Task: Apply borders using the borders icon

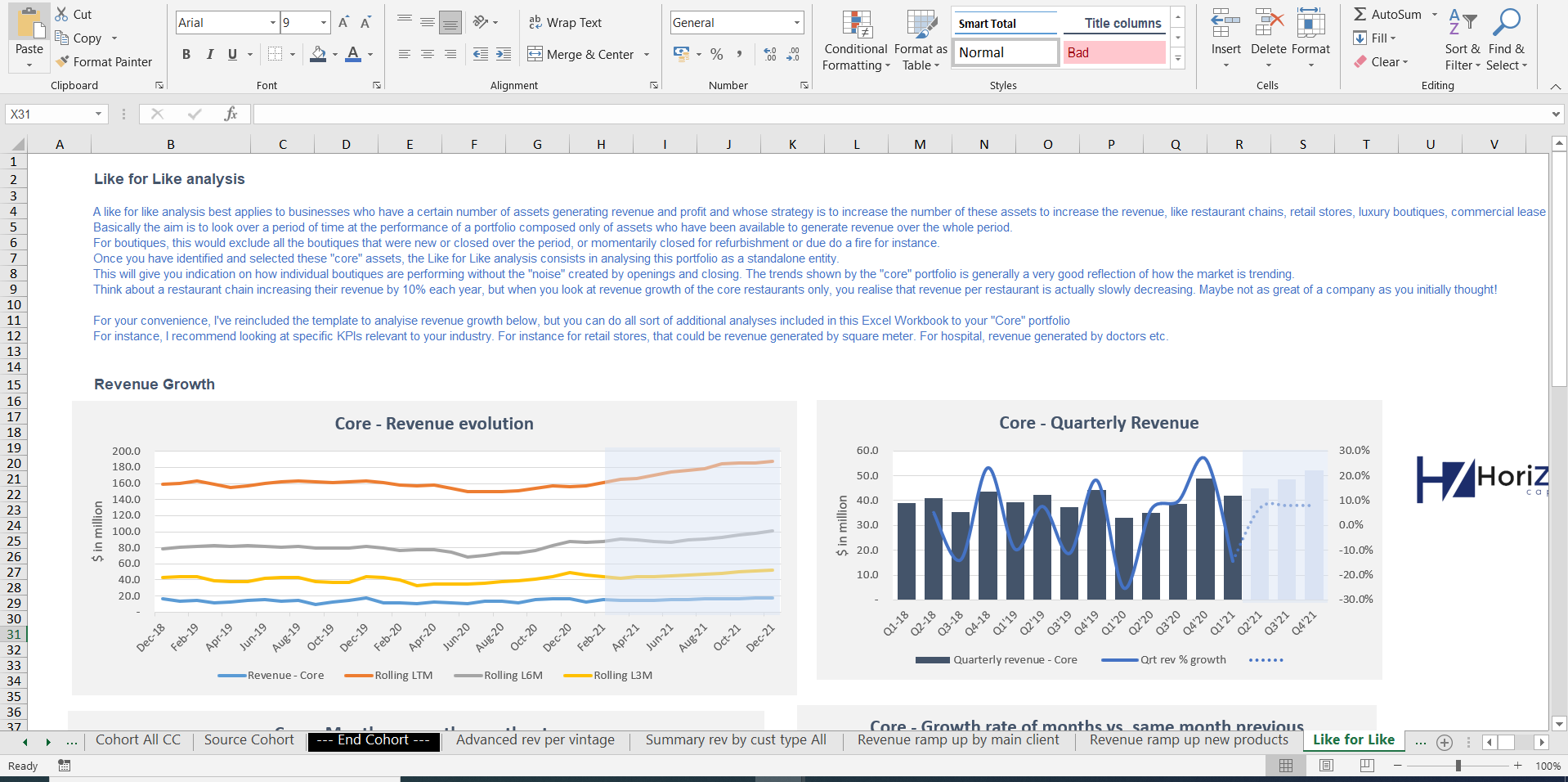Action: [275, 54]
